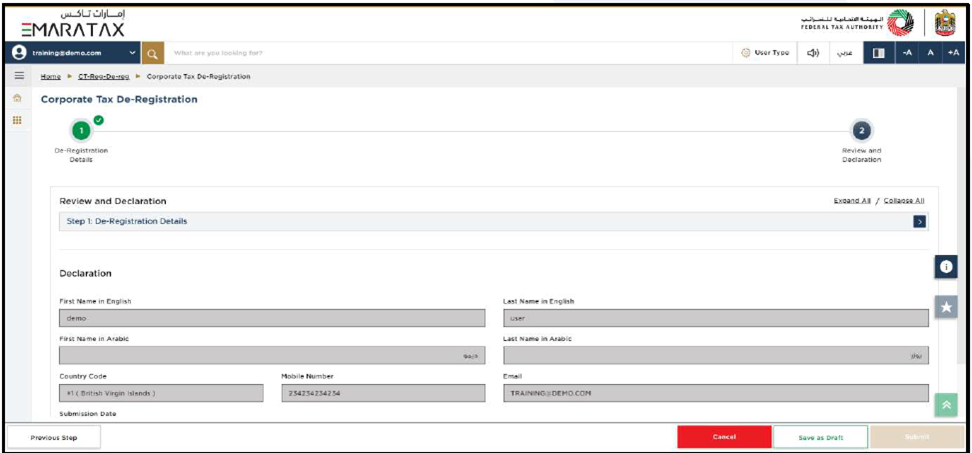Click the red Cancel button
The height and width of the screenshot is (453, 972).
coord(724,437)
